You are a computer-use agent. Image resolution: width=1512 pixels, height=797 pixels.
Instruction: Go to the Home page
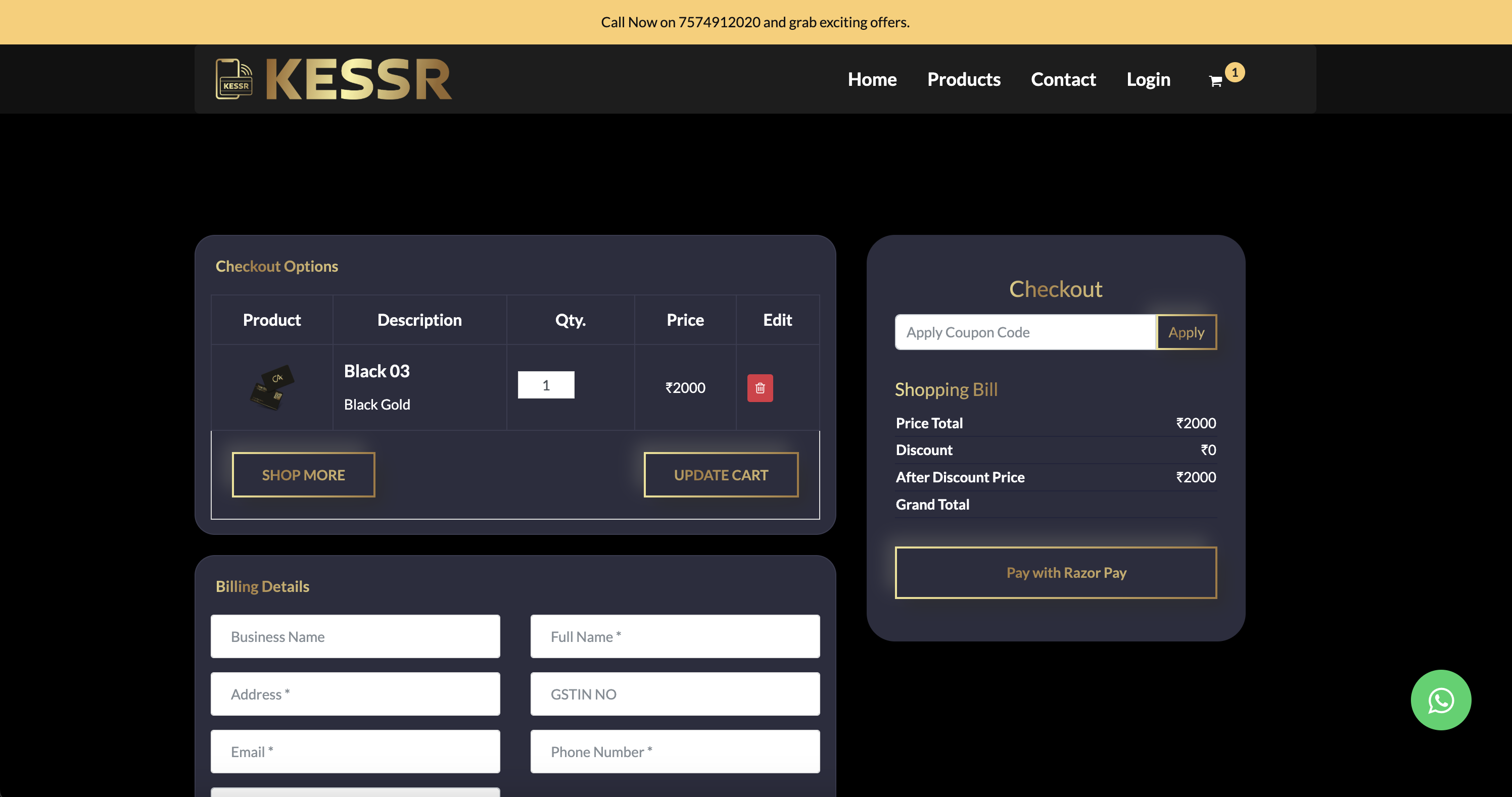872,79
